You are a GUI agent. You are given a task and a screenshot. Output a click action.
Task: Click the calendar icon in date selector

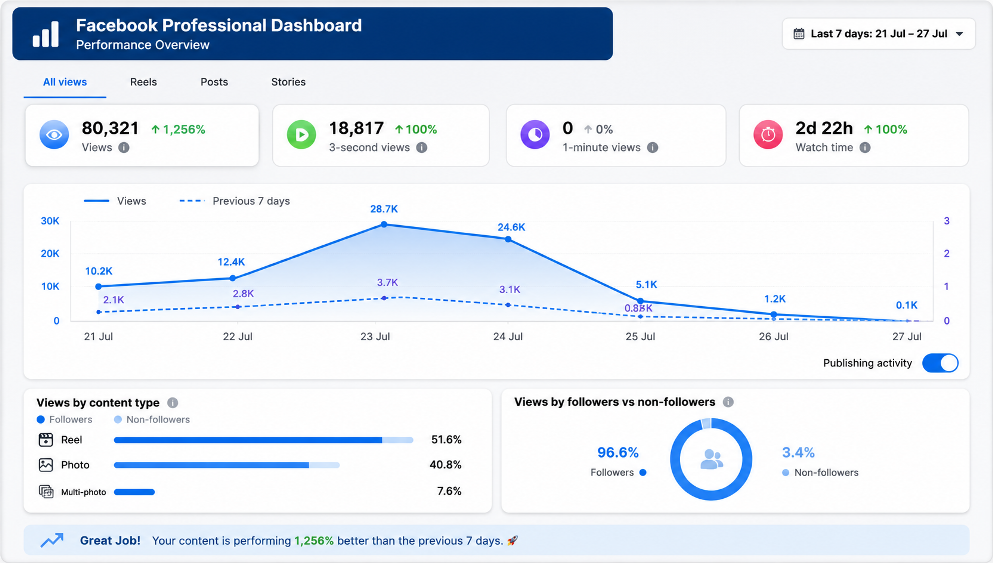[799, 34]
